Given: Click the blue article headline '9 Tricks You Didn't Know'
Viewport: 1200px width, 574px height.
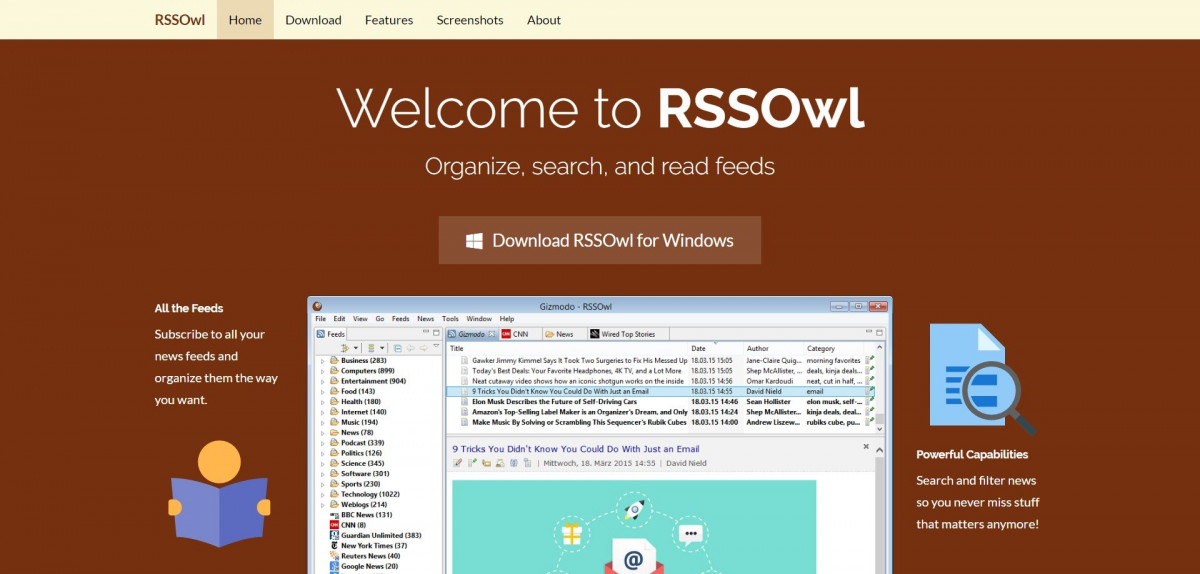Looking at the screenshot, I should tap(576, 449).
